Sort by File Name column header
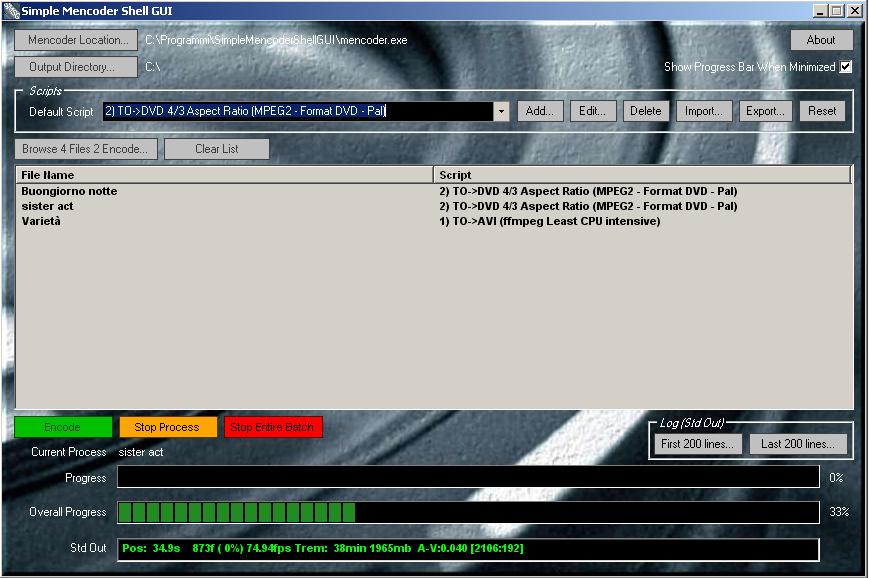Viewport: 869px width, 578px height. [224, 175]
